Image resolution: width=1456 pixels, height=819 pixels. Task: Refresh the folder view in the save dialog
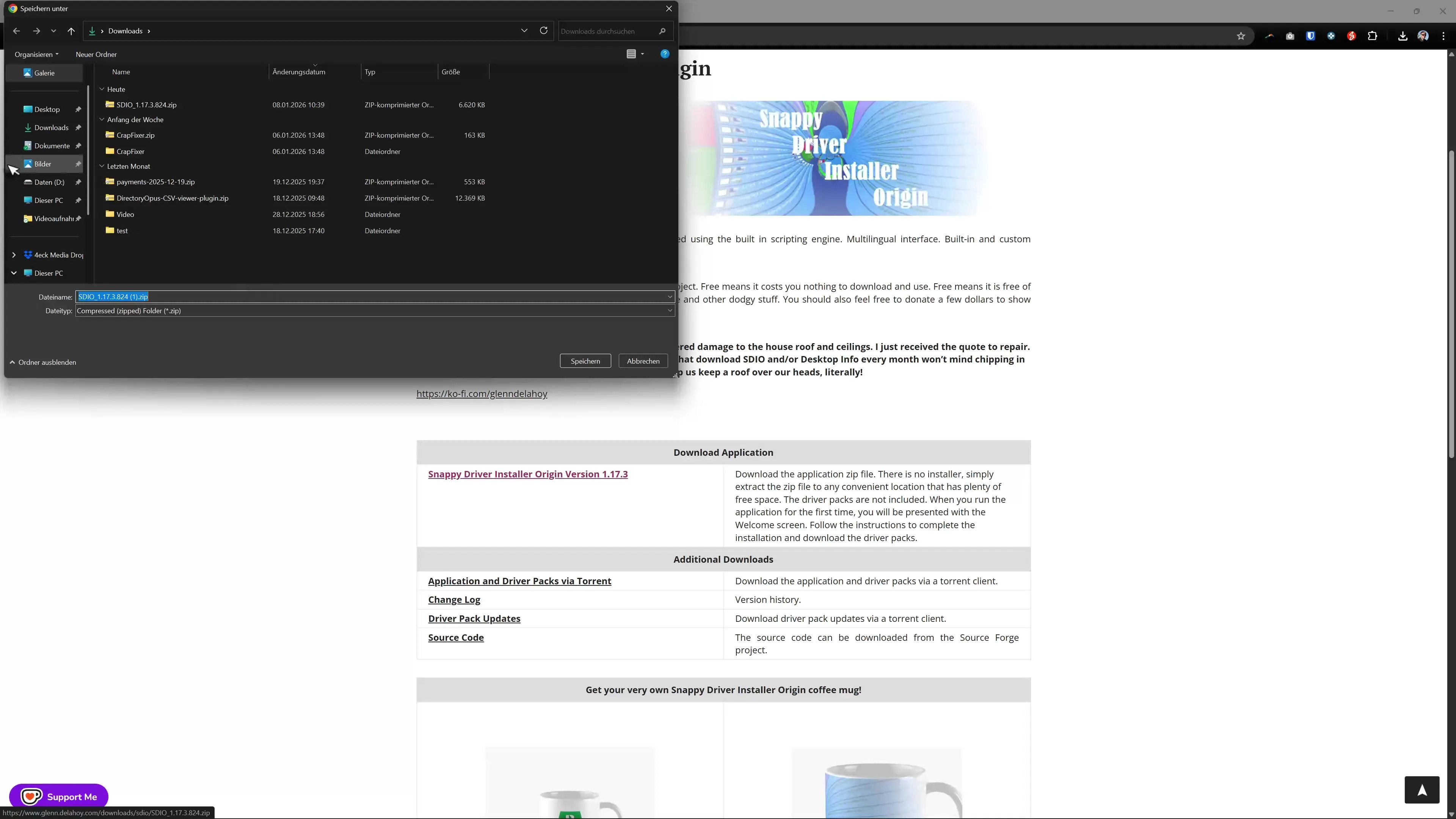coord(543,30)
